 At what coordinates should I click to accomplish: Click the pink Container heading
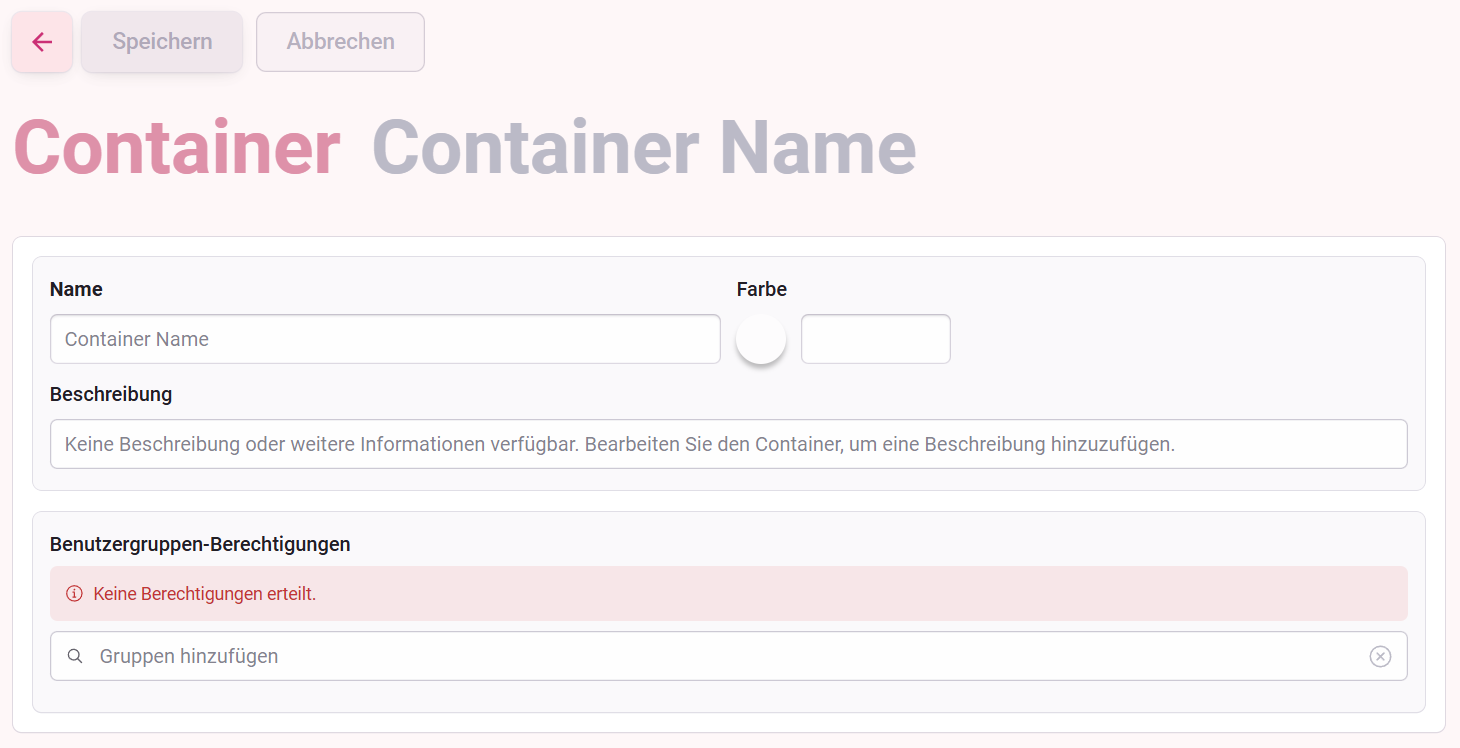[176, 147]
